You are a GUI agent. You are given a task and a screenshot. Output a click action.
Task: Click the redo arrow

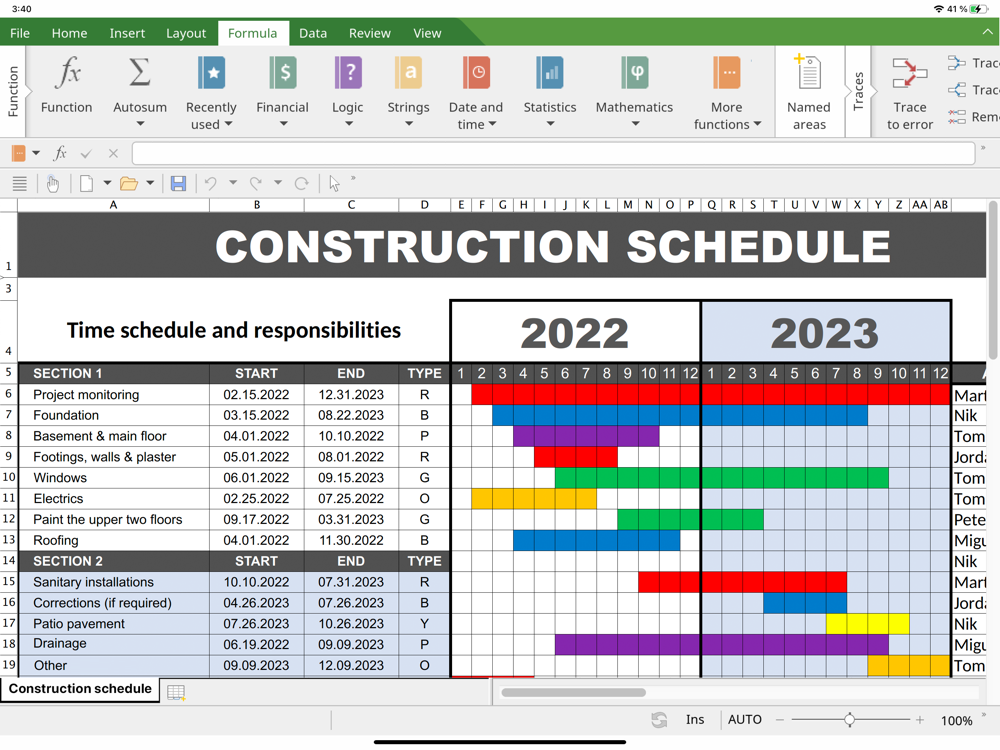pos(256,184)
